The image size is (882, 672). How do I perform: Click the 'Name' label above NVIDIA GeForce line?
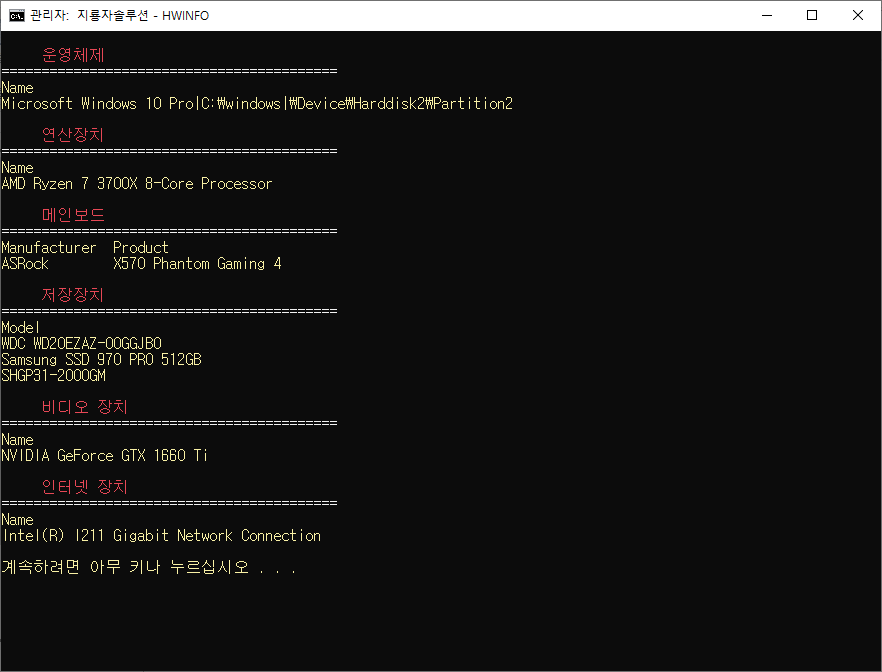(x=17, y=440)
